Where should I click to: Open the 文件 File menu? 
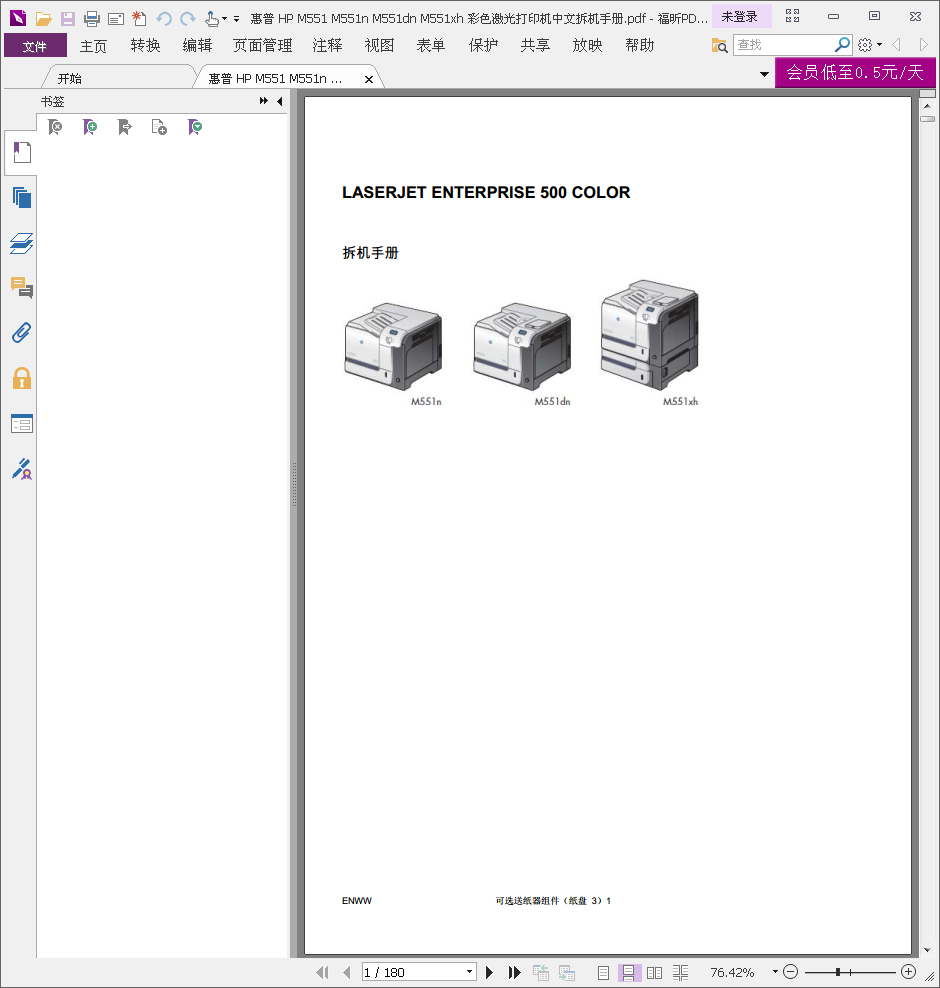35,45
